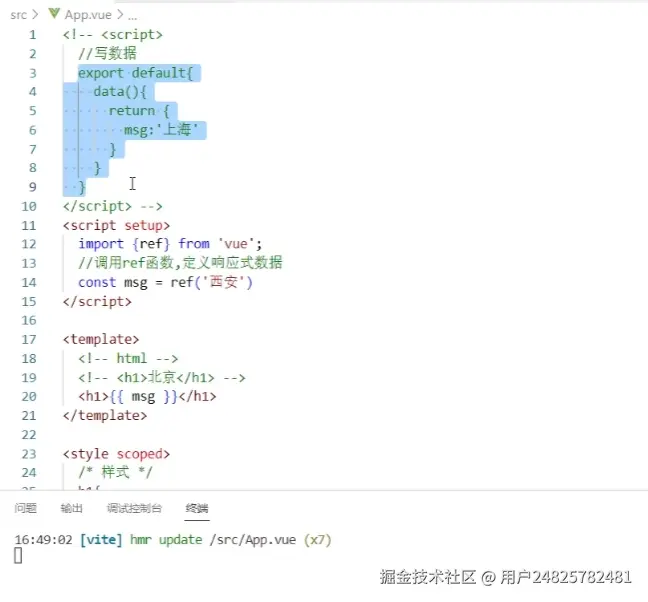The width and height of the screenshot is (648, 602).
Task: Click the '<!-- <script>' line 1 text
Action: tap(112, 35)
